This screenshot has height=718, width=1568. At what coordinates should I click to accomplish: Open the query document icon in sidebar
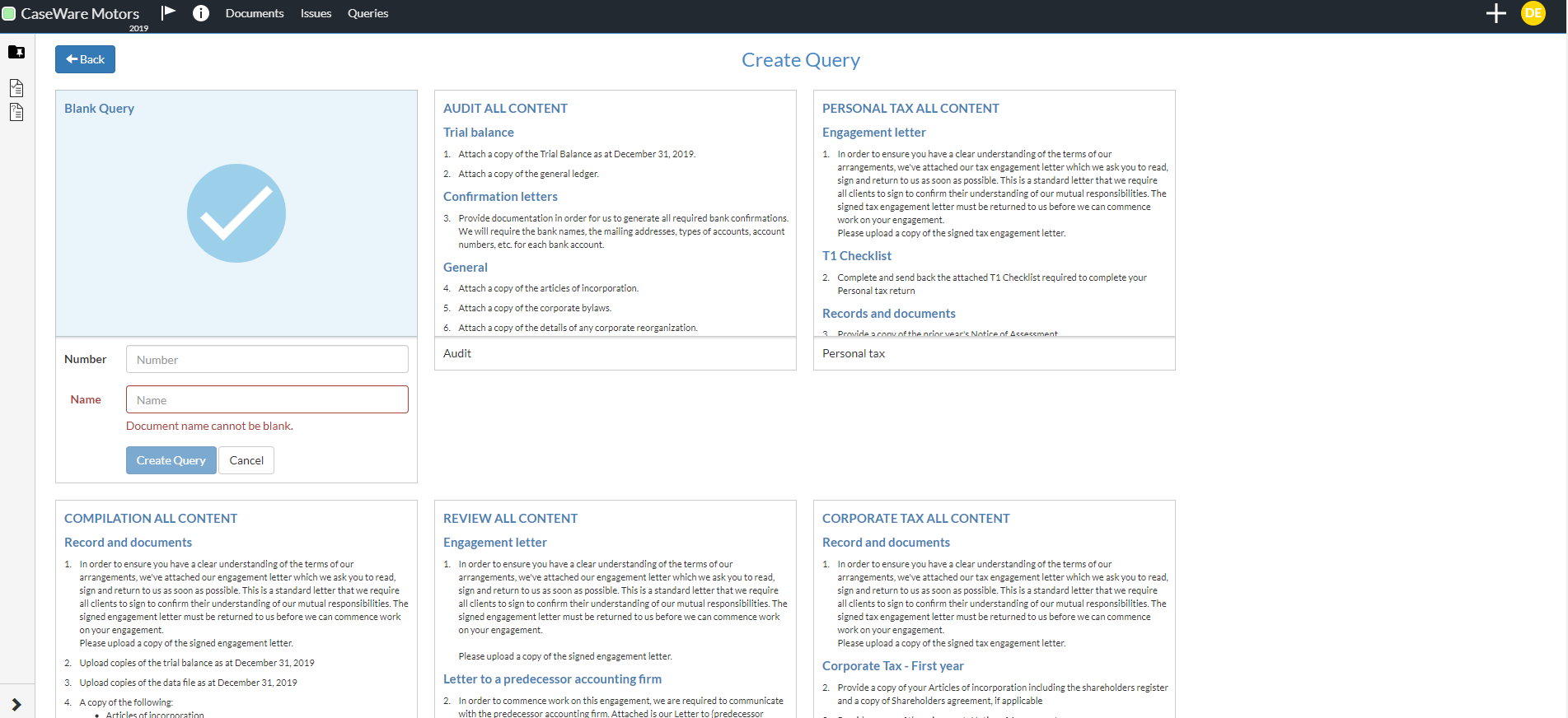[x=16, y=112]
